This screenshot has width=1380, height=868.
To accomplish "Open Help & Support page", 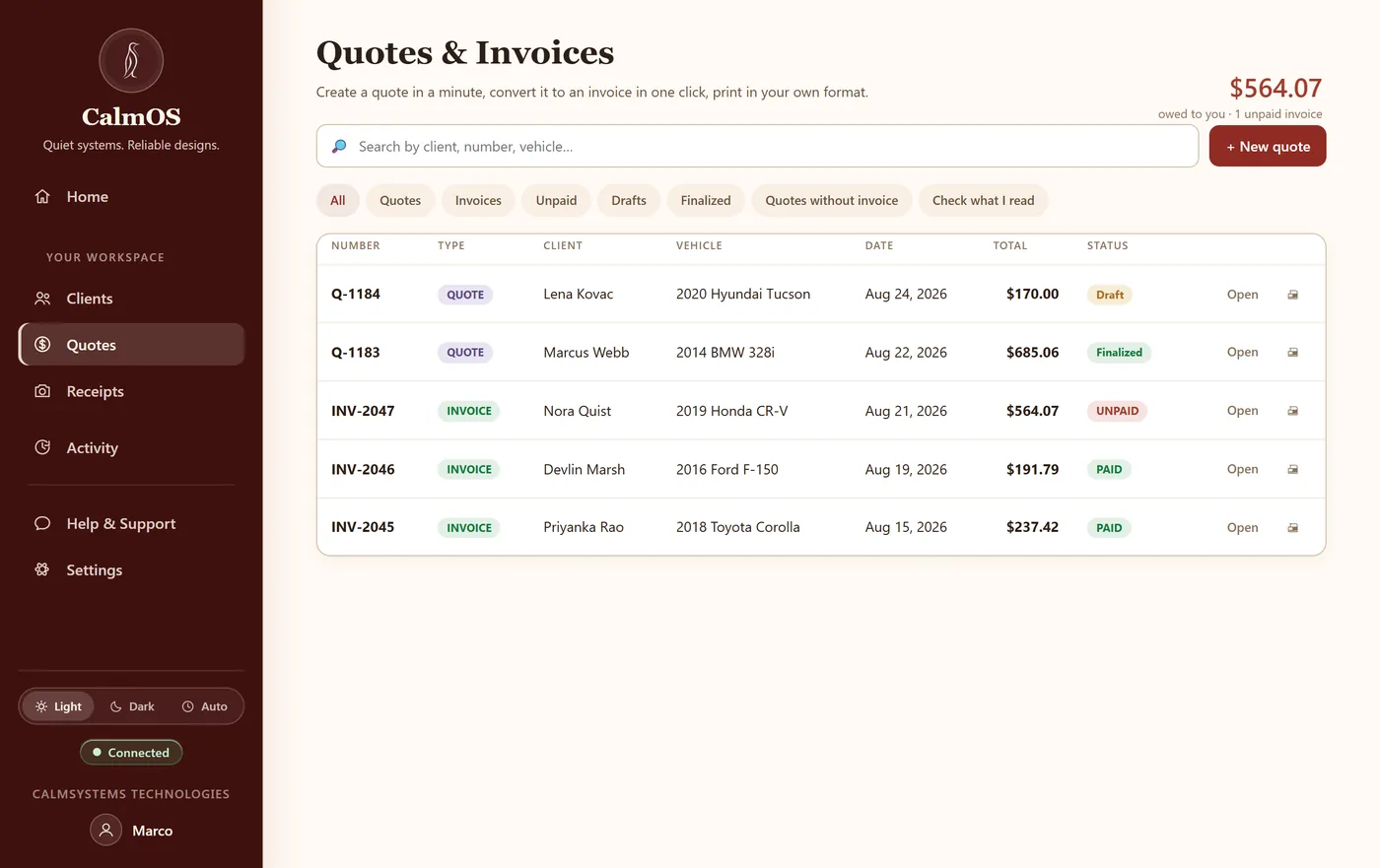I will (x=131, y=523).
